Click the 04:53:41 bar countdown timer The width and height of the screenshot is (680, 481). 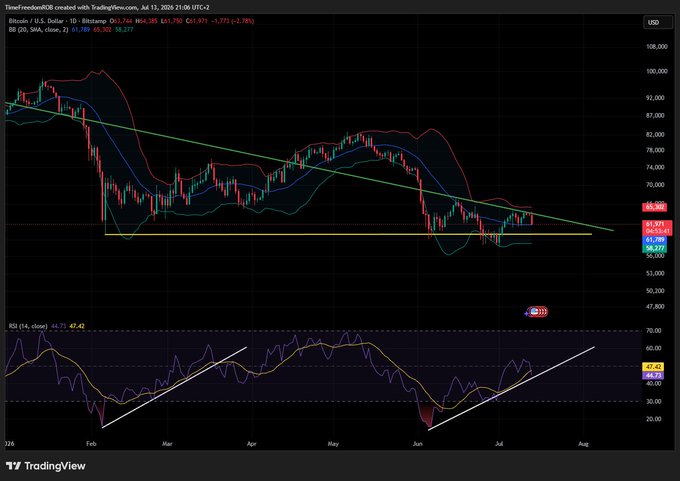tap(657, 232)
